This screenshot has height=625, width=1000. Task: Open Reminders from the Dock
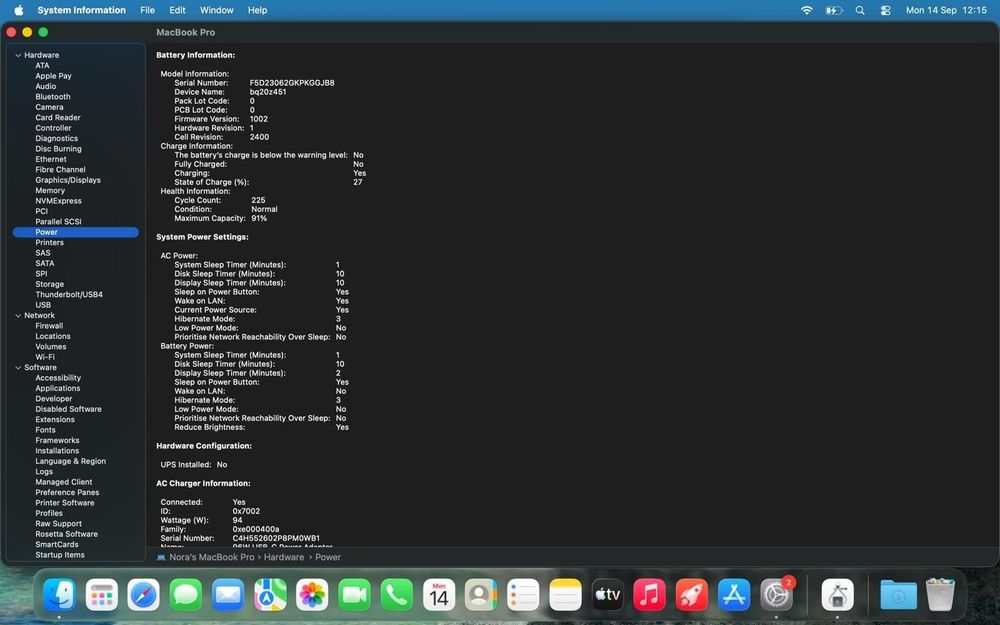click(x=523, y=594)
